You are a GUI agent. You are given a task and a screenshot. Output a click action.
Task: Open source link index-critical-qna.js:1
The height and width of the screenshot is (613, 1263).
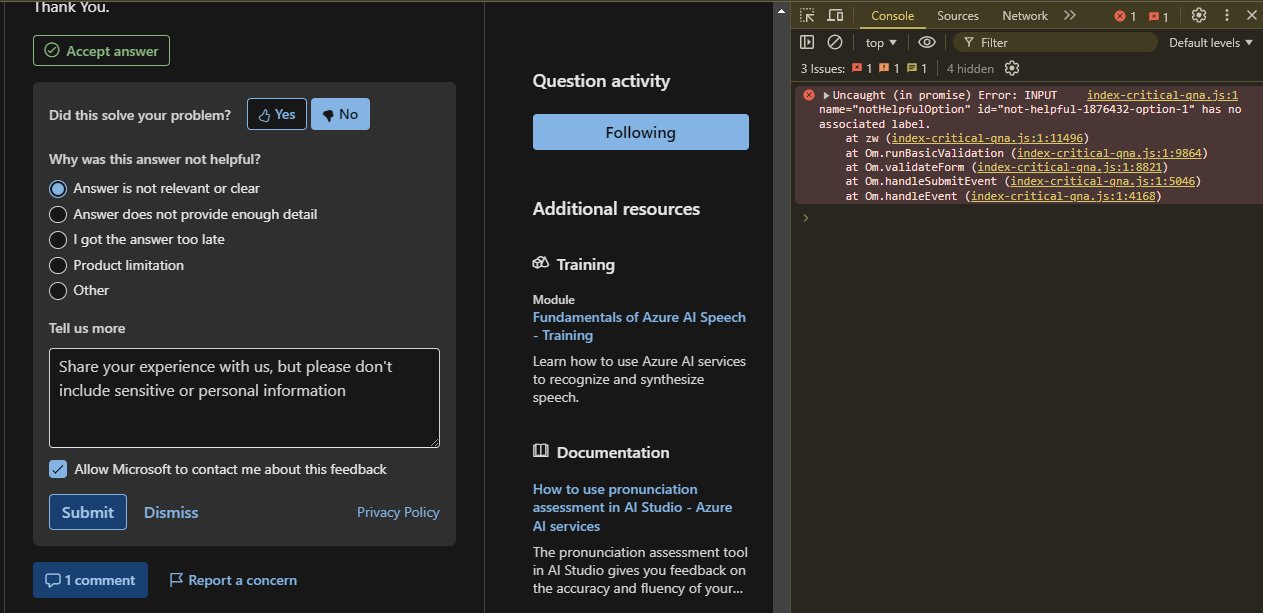(x=1163, y=95)
